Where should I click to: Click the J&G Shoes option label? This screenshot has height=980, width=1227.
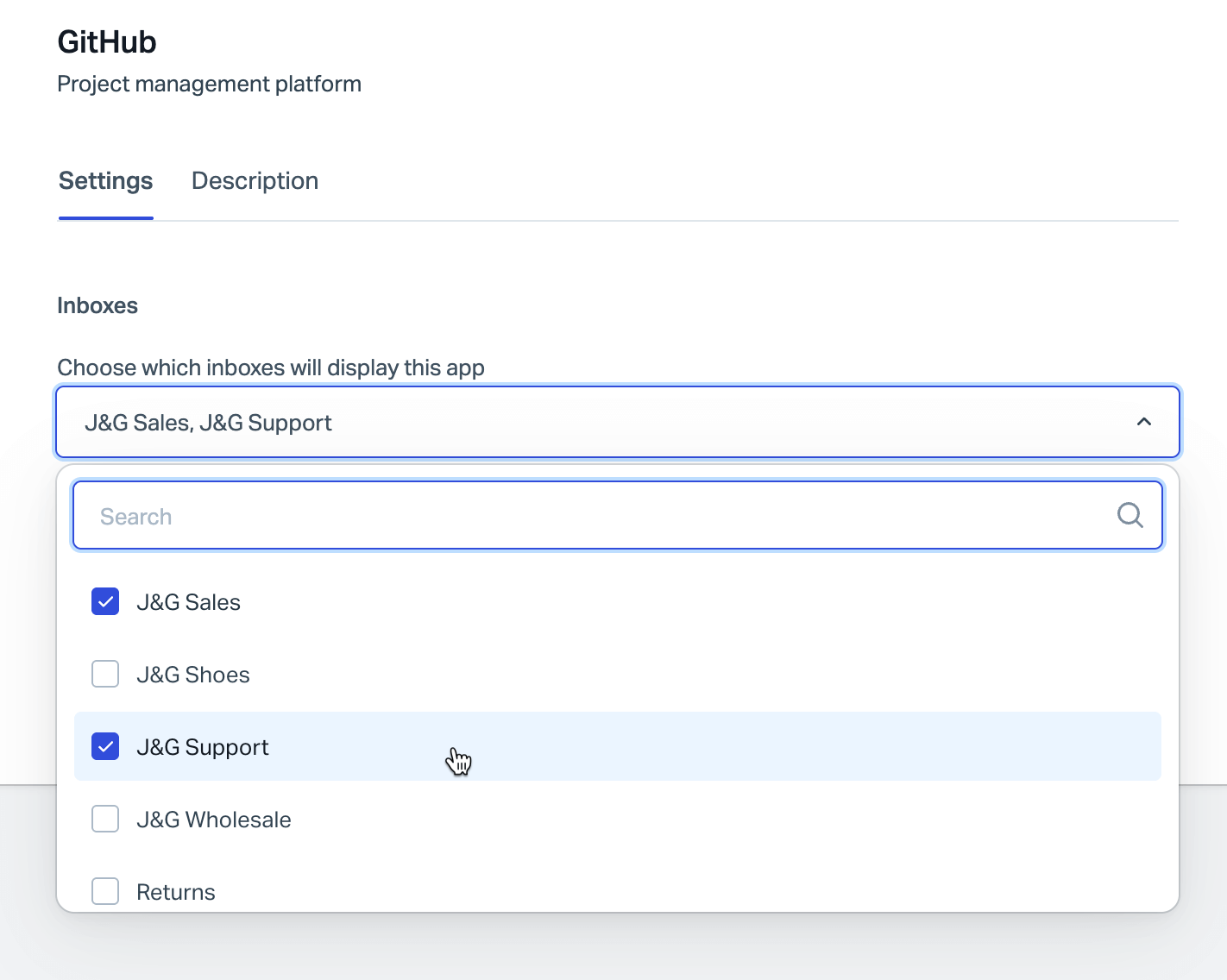[193, 675]
